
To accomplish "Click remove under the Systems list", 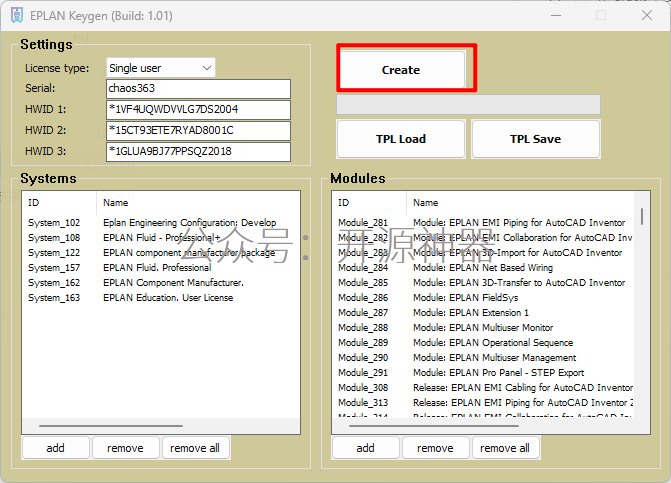I will pyautogui.click(x=125, y=447).
